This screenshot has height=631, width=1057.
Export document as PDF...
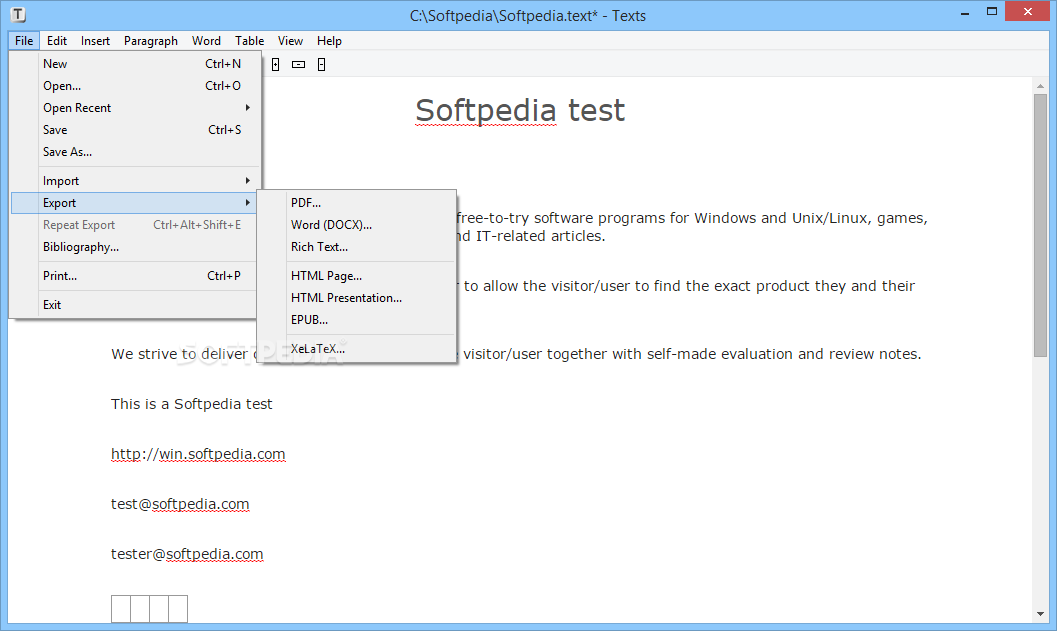click(x=357, y=202)
